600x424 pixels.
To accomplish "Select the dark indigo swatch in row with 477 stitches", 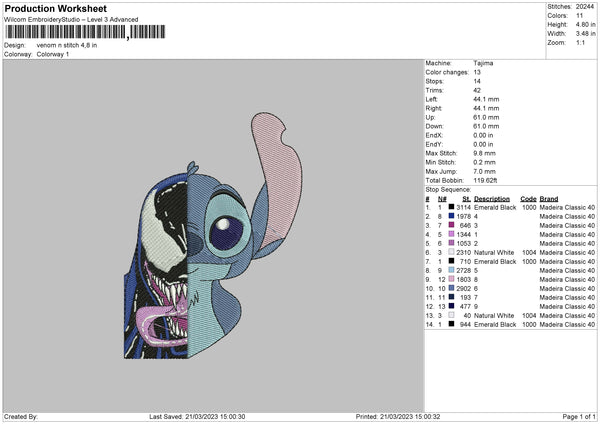I will (452, 306).
